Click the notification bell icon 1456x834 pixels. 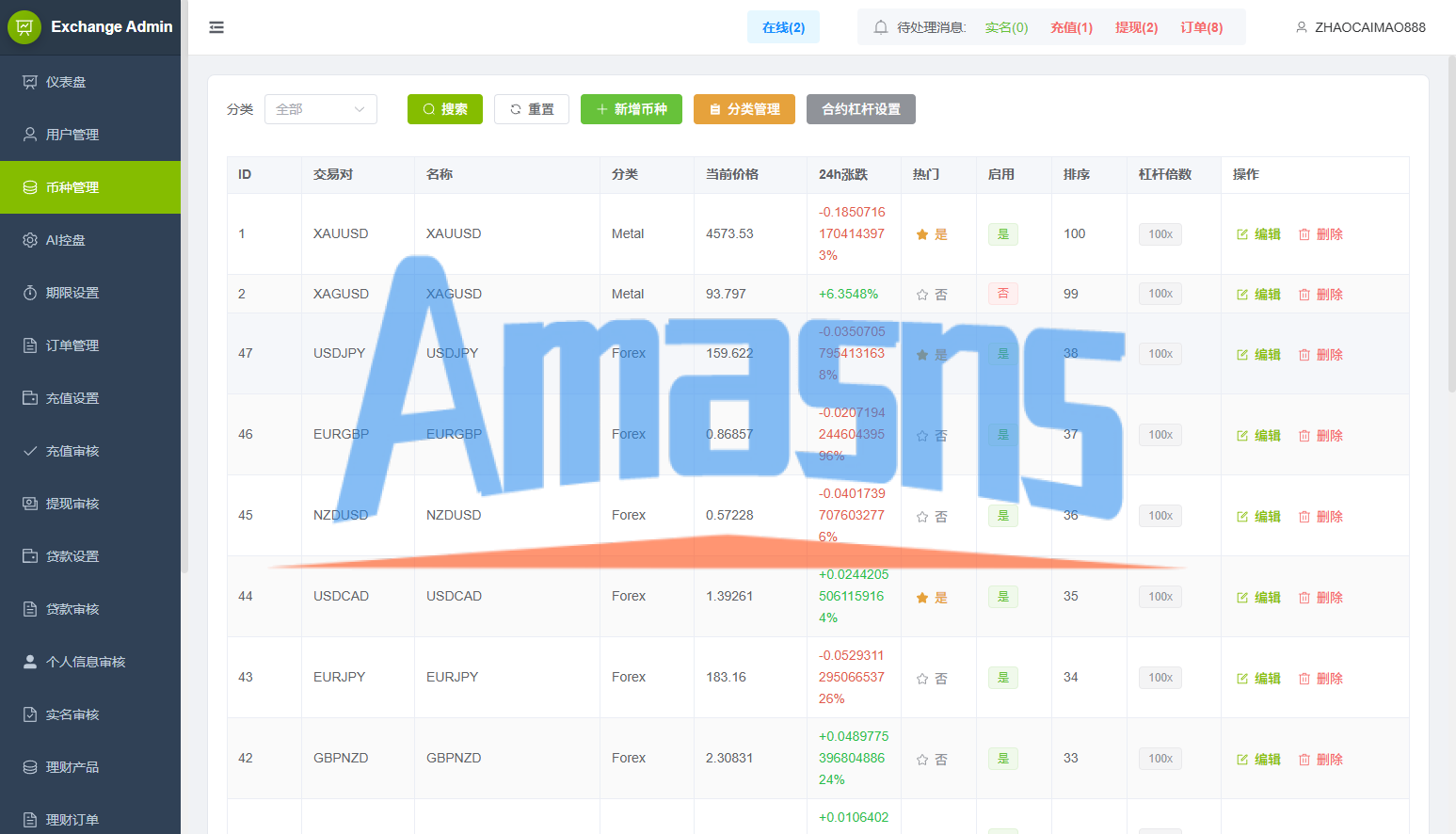pyautogui.click(x=881, y=27)
